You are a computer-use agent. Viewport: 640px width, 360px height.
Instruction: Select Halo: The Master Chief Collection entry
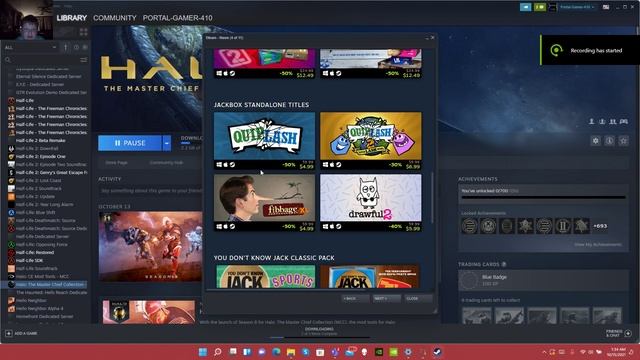[x=45, y=284]
